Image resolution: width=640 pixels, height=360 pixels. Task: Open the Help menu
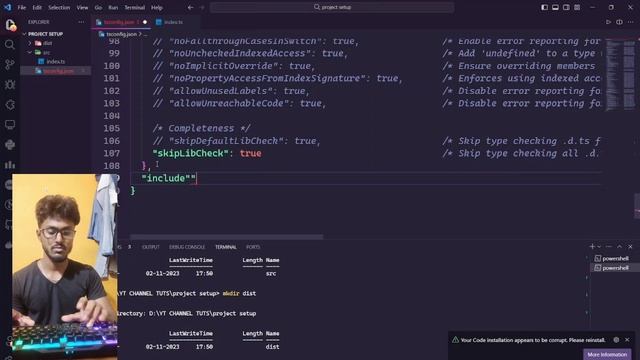157,7
